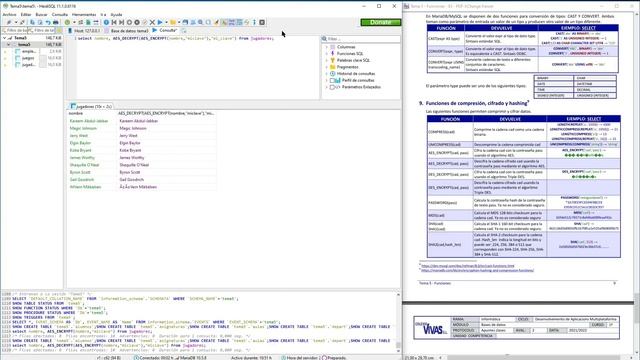
Task: Open the Archivo menu
Action: point(9,14)
